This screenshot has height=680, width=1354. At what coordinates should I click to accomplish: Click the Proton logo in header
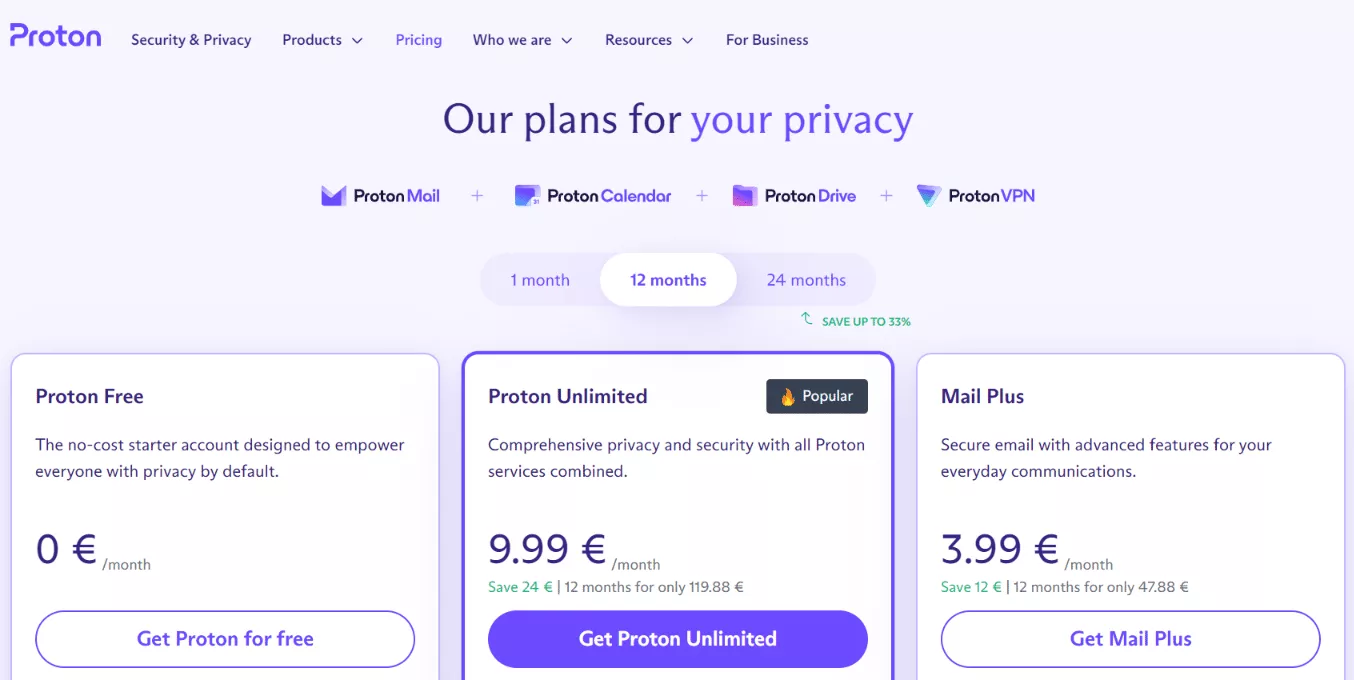point(56,37)
